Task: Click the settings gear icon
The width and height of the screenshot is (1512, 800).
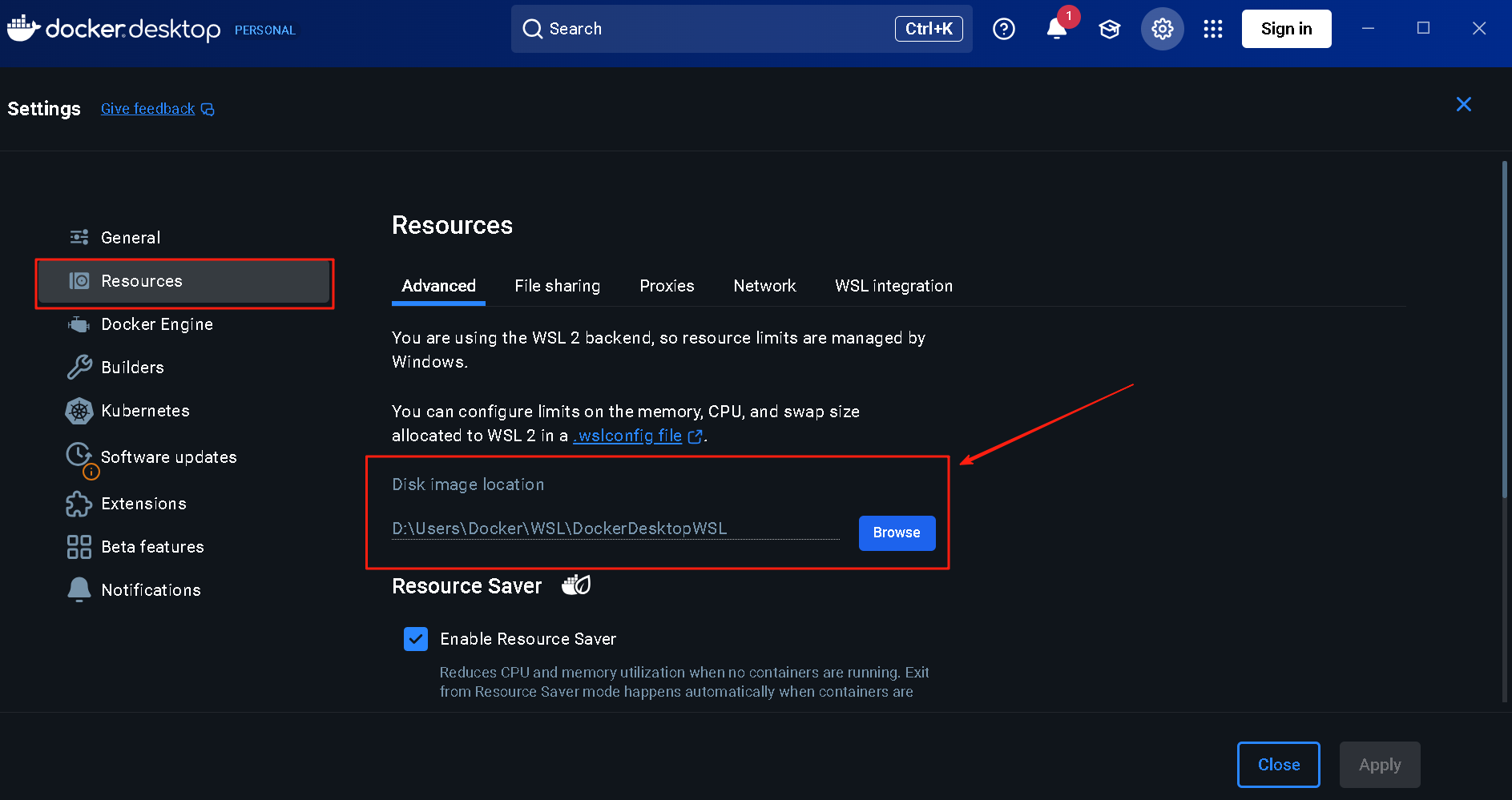Action: [x=1162, y=29]
